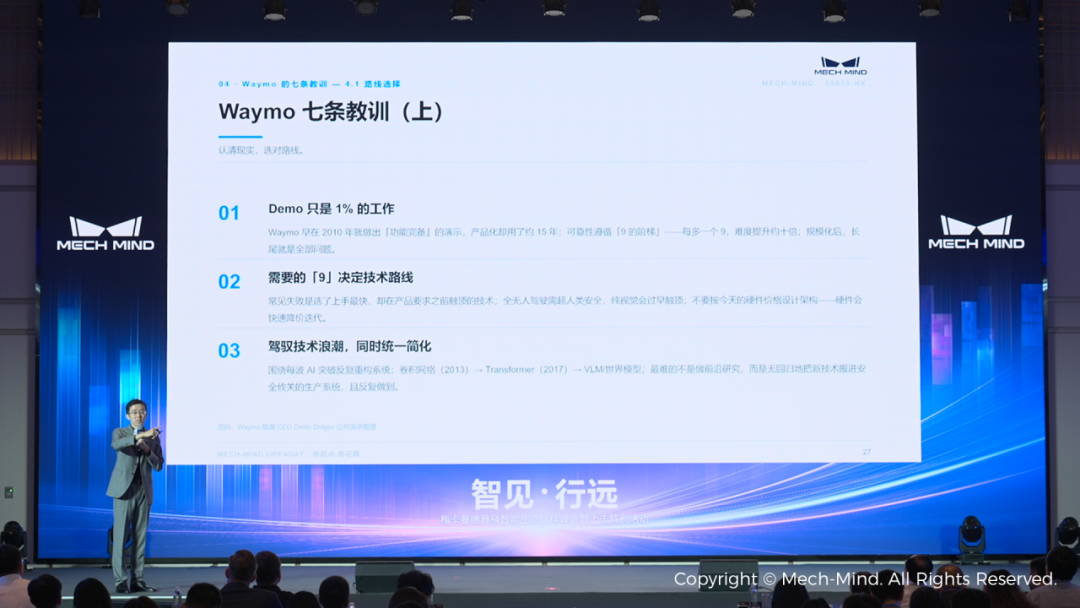Click the breadcrumb "04 · Waymo 的七条教训 — 4.1 路线选择"
The image size is (1080, 608).
pos(309,84)
